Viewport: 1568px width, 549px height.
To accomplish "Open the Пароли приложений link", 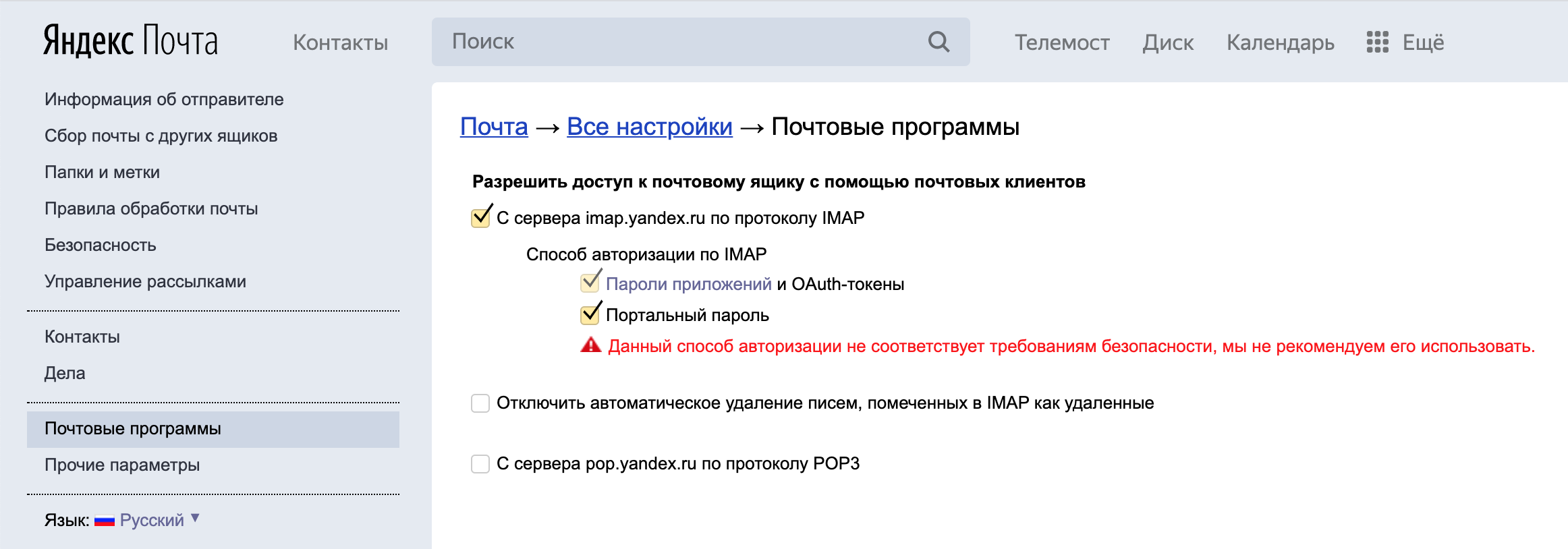I will click(x=688, y=284).
